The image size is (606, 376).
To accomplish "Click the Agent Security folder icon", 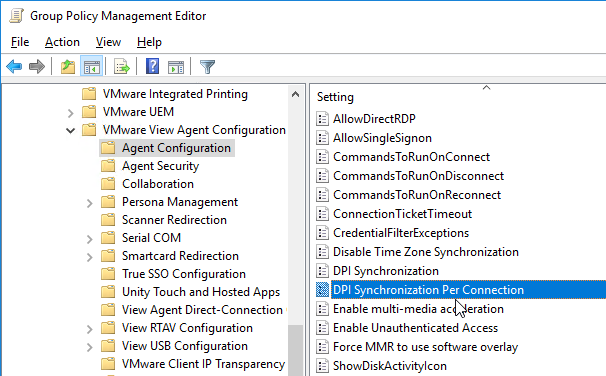I will click(108, 166).
